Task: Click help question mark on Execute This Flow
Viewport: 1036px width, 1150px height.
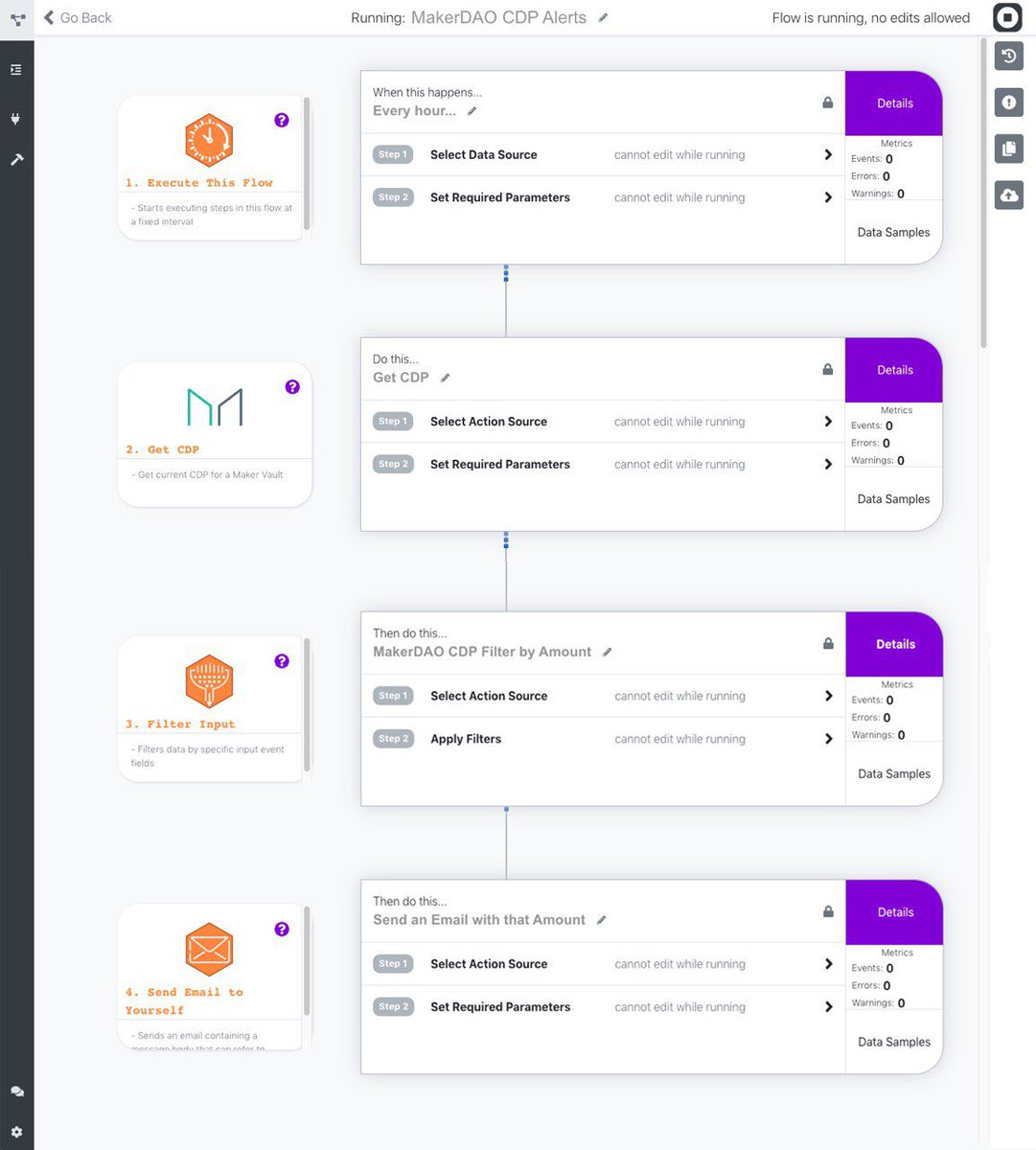Action: pyautogui.click(x=282, y=120)
